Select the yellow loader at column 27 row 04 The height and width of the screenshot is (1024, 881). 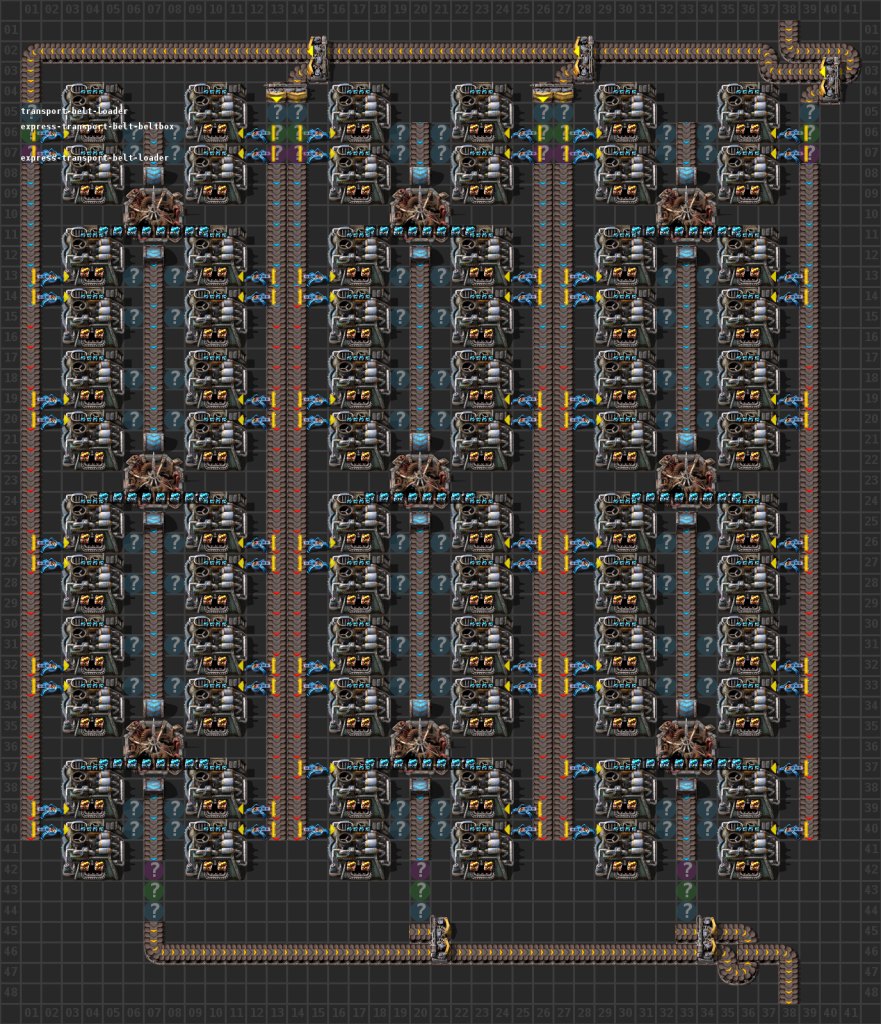564,92
